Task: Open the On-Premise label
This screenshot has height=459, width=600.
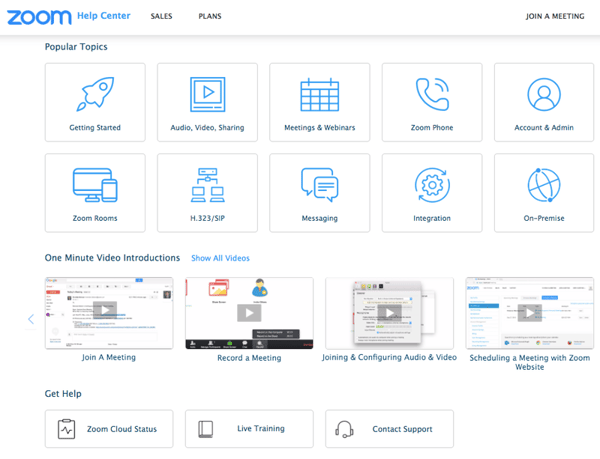Action: pos(544,218)
